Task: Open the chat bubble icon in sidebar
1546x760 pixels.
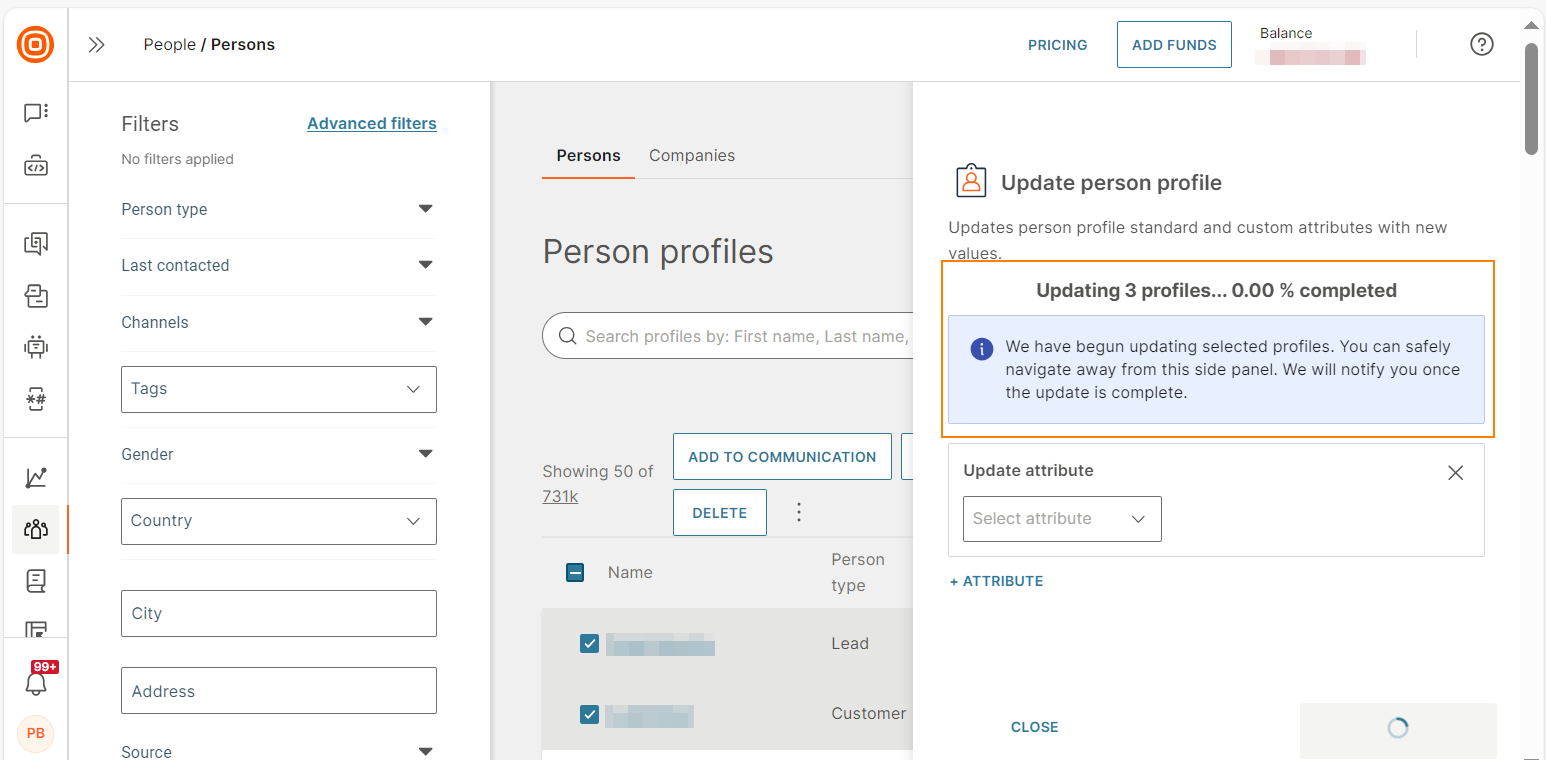Action: [36, 113]
